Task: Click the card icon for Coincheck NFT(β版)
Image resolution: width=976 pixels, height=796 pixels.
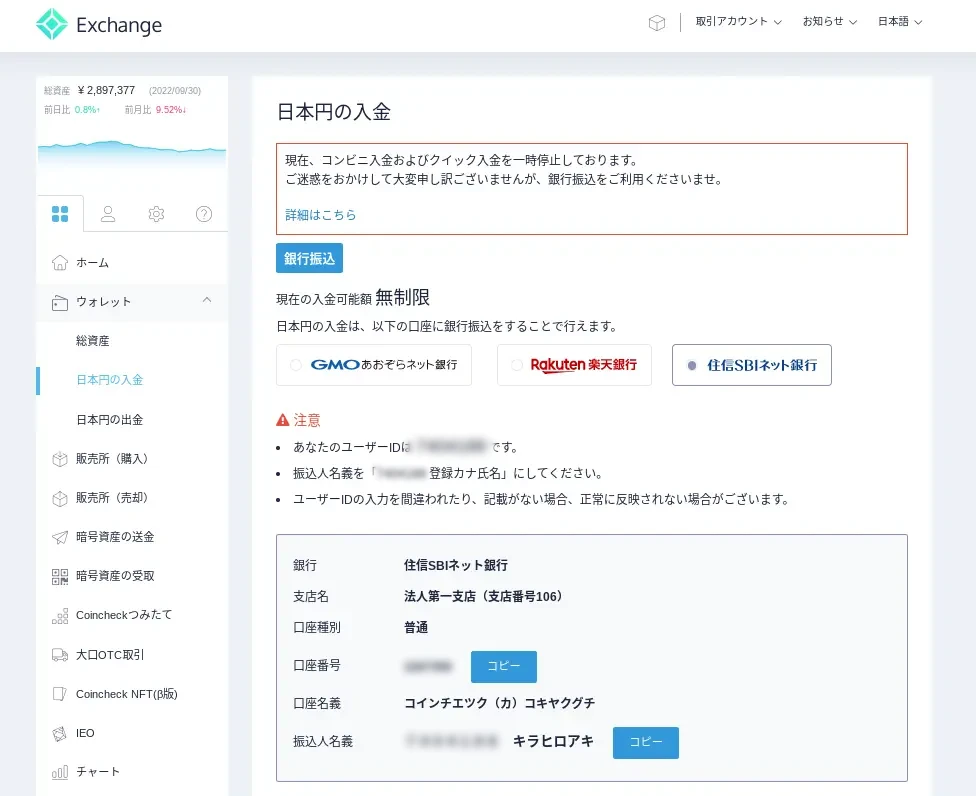Action: click(60, 694)
